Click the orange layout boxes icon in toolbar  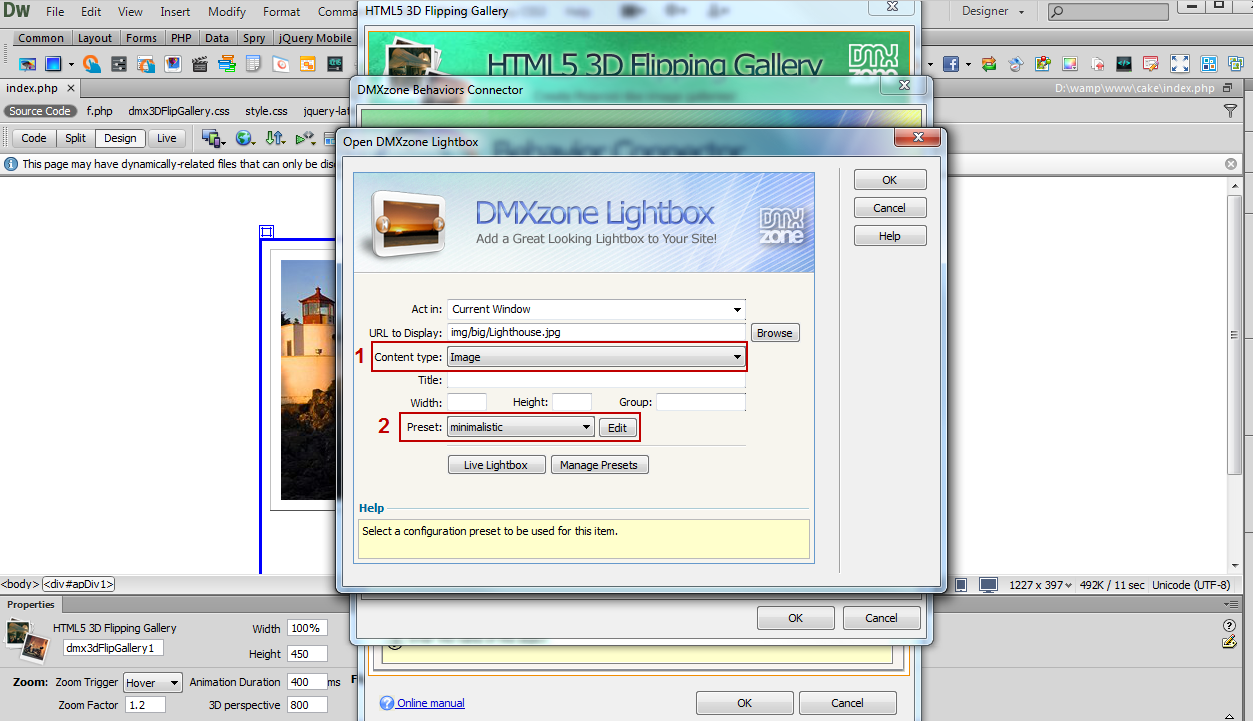[307, 63]
